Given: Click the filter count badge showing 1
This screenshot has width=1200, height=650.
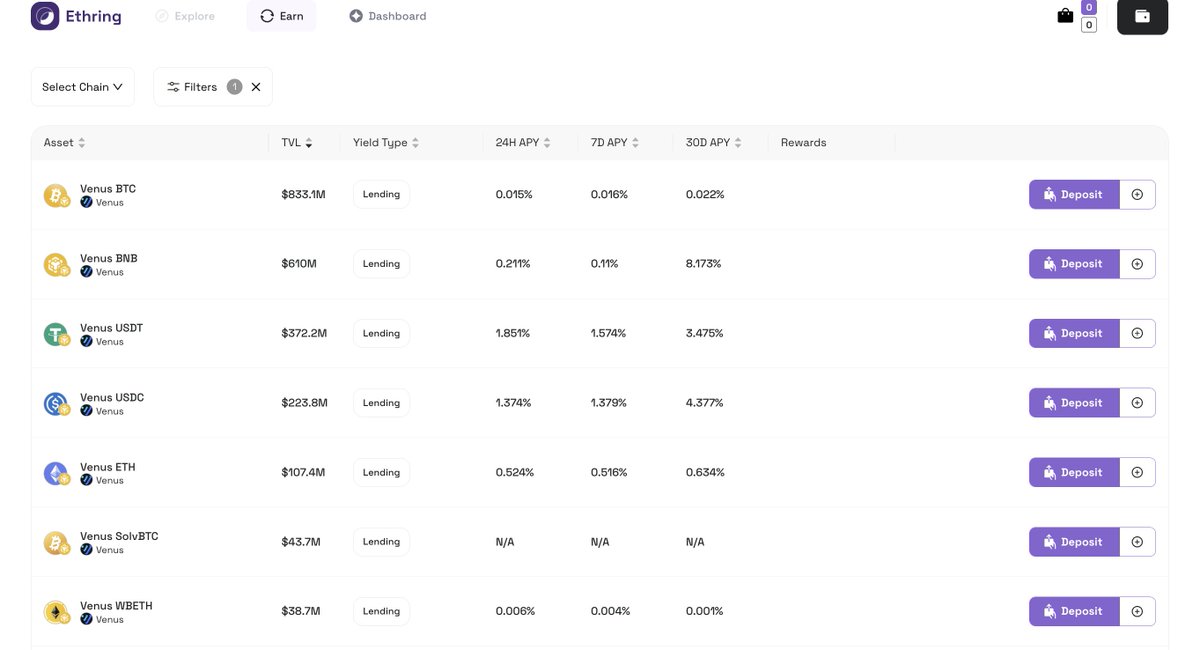Looking at the screenshot, I should [x=234, y=87].
